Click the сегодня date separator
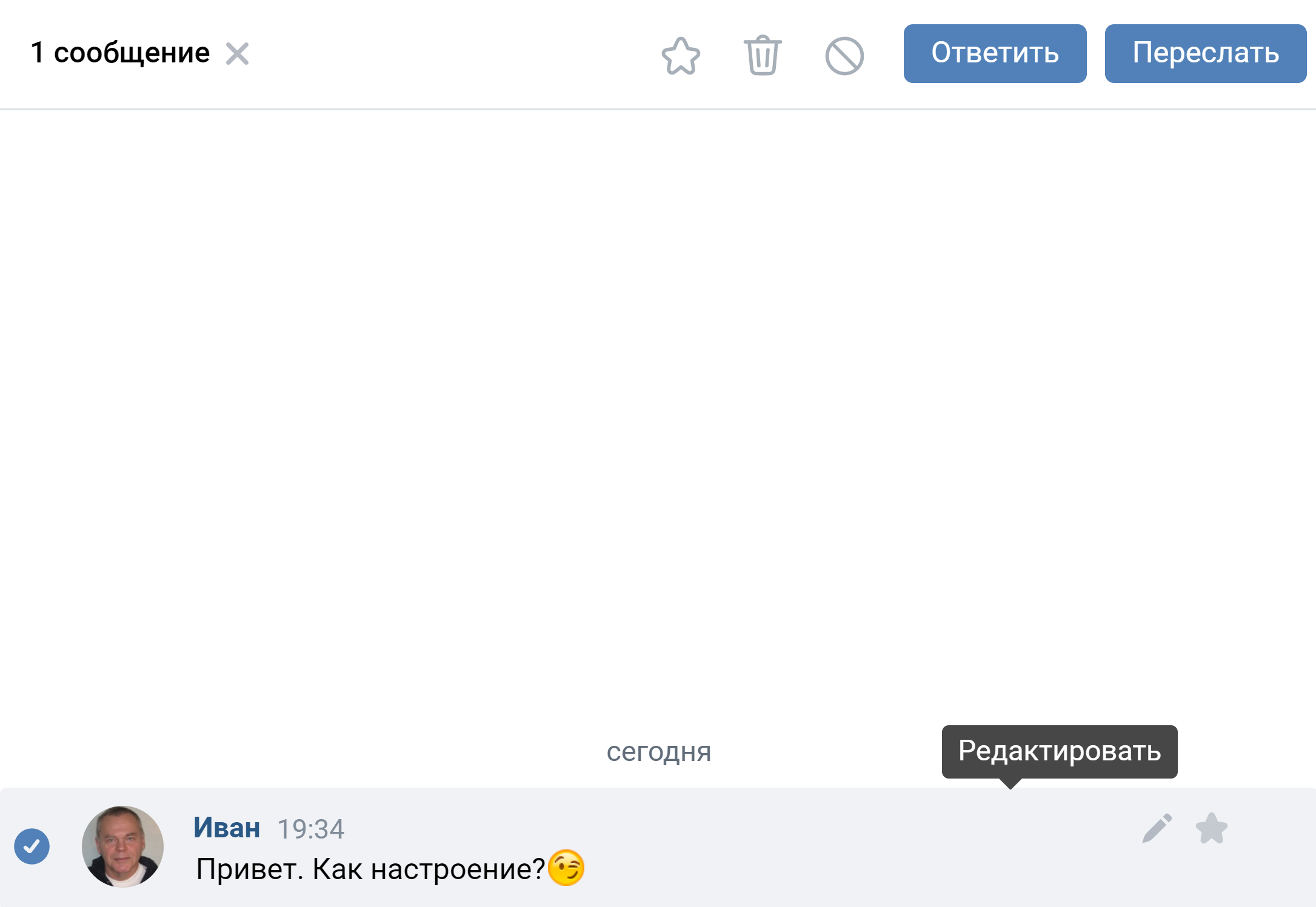 [x=659, y=751]
